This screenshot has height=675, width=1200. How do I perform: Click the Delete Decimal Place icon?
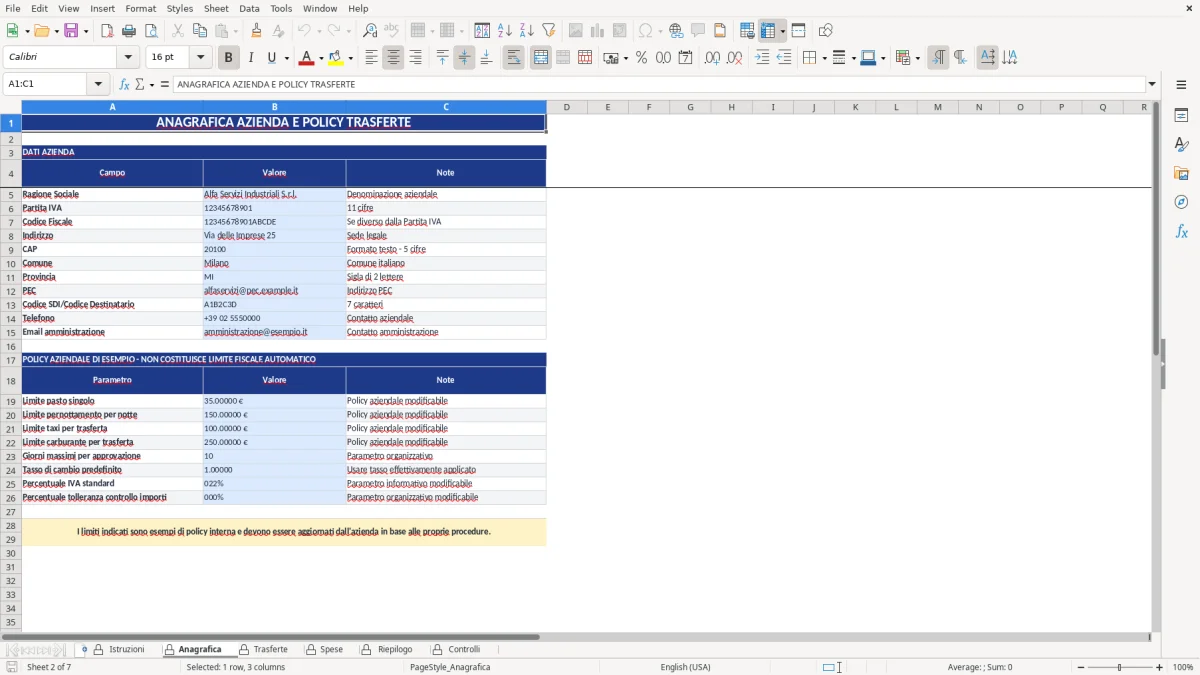[735, 58]
